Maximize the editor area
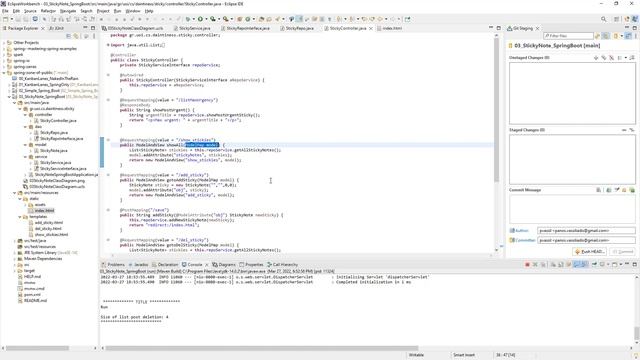Screen dimensions: 640x360 [498, 28]
